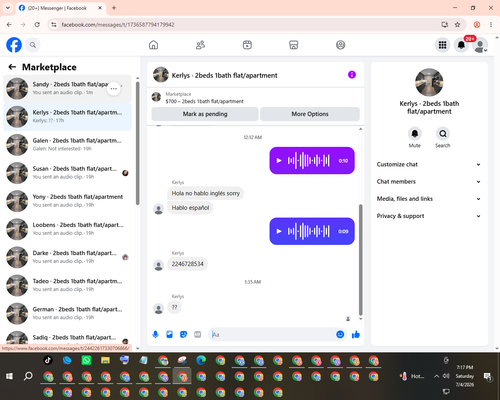The height and width of the screenshot is (400, 500).
Task: Open Loobens' conversation in the list
Action: click(x=67, y=229)
